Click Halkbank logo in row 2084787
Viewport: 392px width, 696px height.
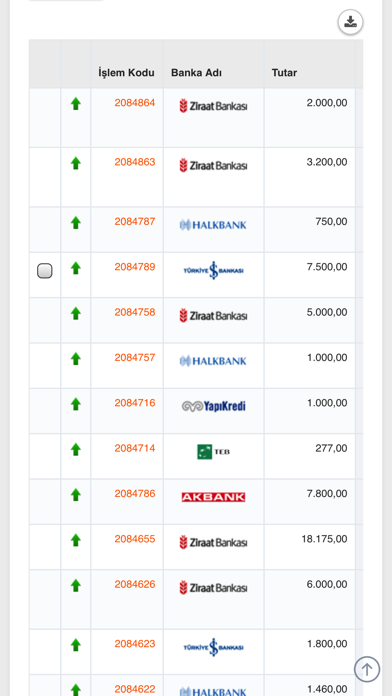click(213, 225)
